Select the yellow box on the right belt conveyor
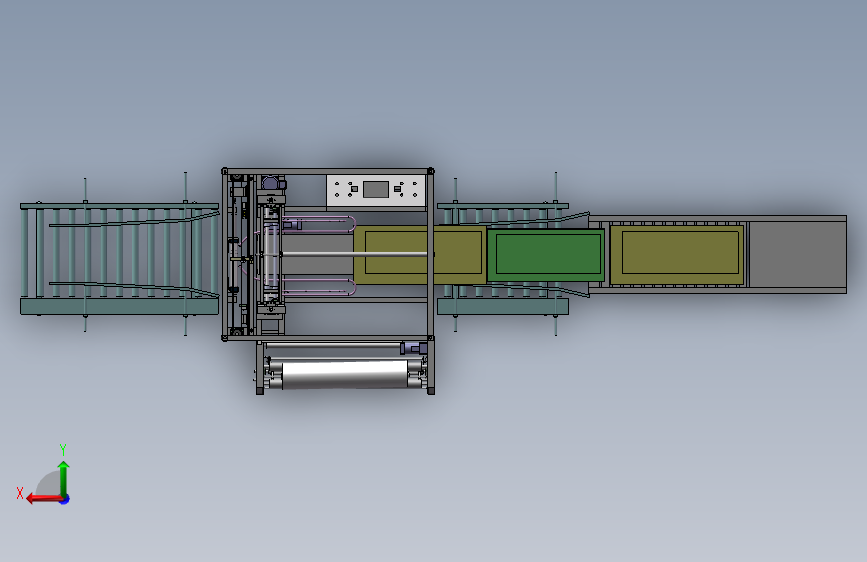Image resolution: width=867 pixels, height=562 pixels. tap(677, 254)
